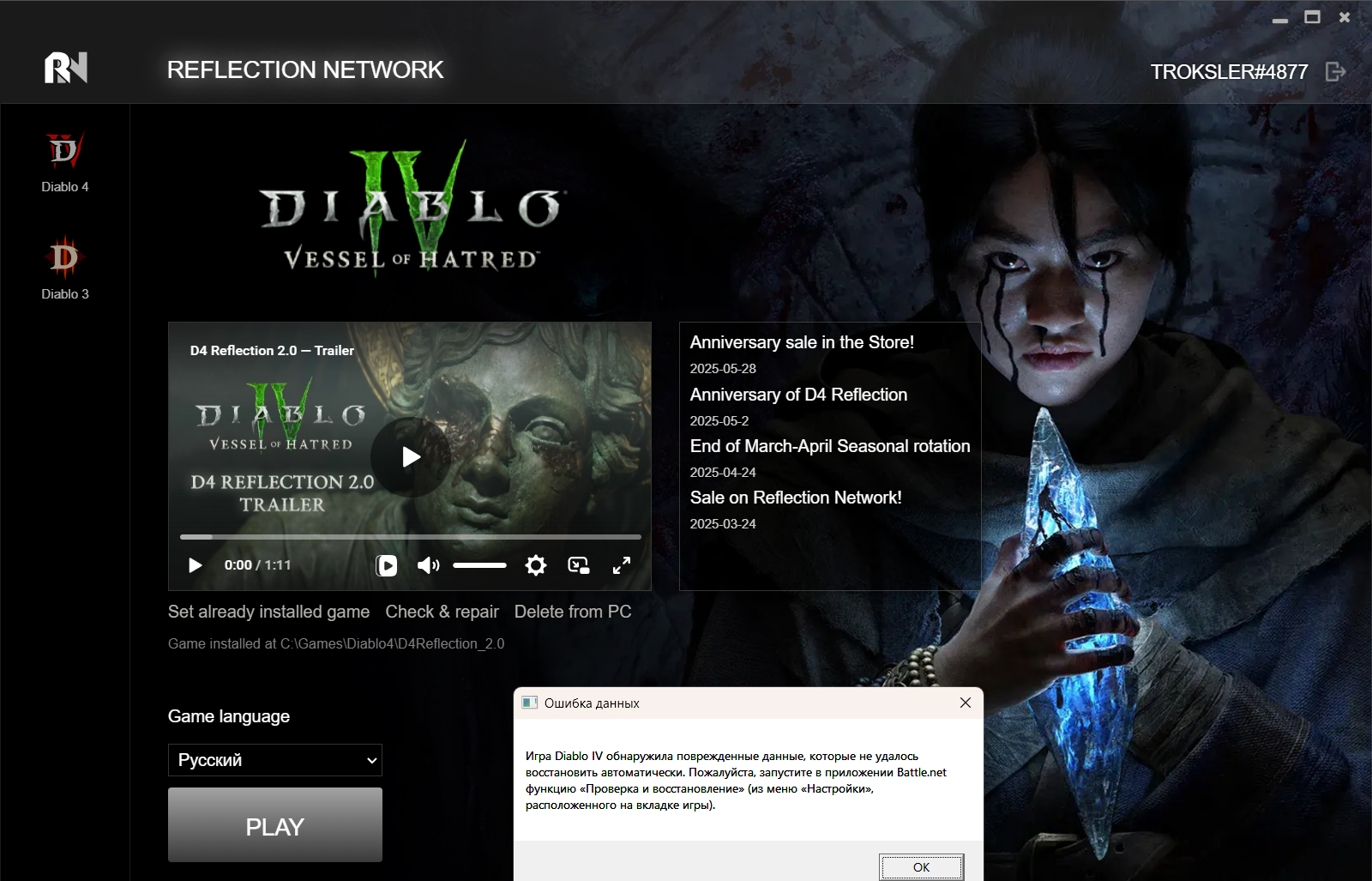Click the trailer progress bar

click(410, 537)
